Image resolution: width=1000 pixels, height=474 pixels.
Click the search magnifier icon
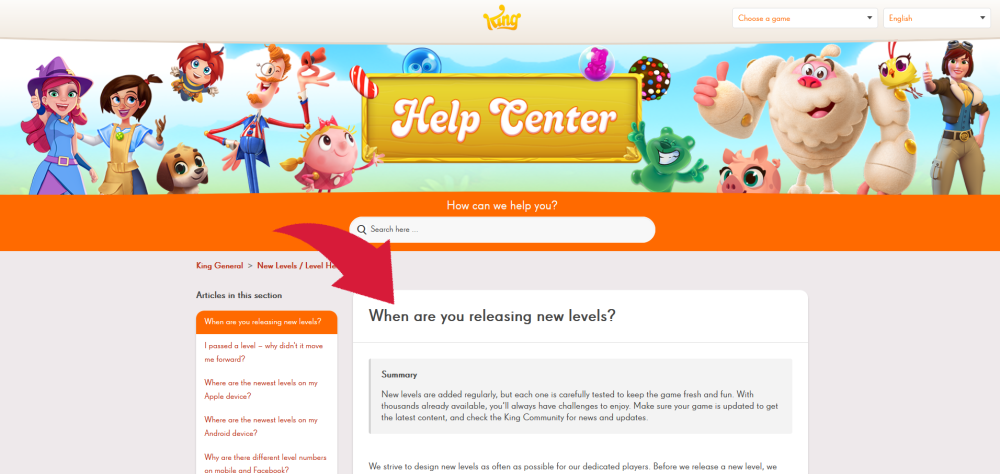[362, 230]
